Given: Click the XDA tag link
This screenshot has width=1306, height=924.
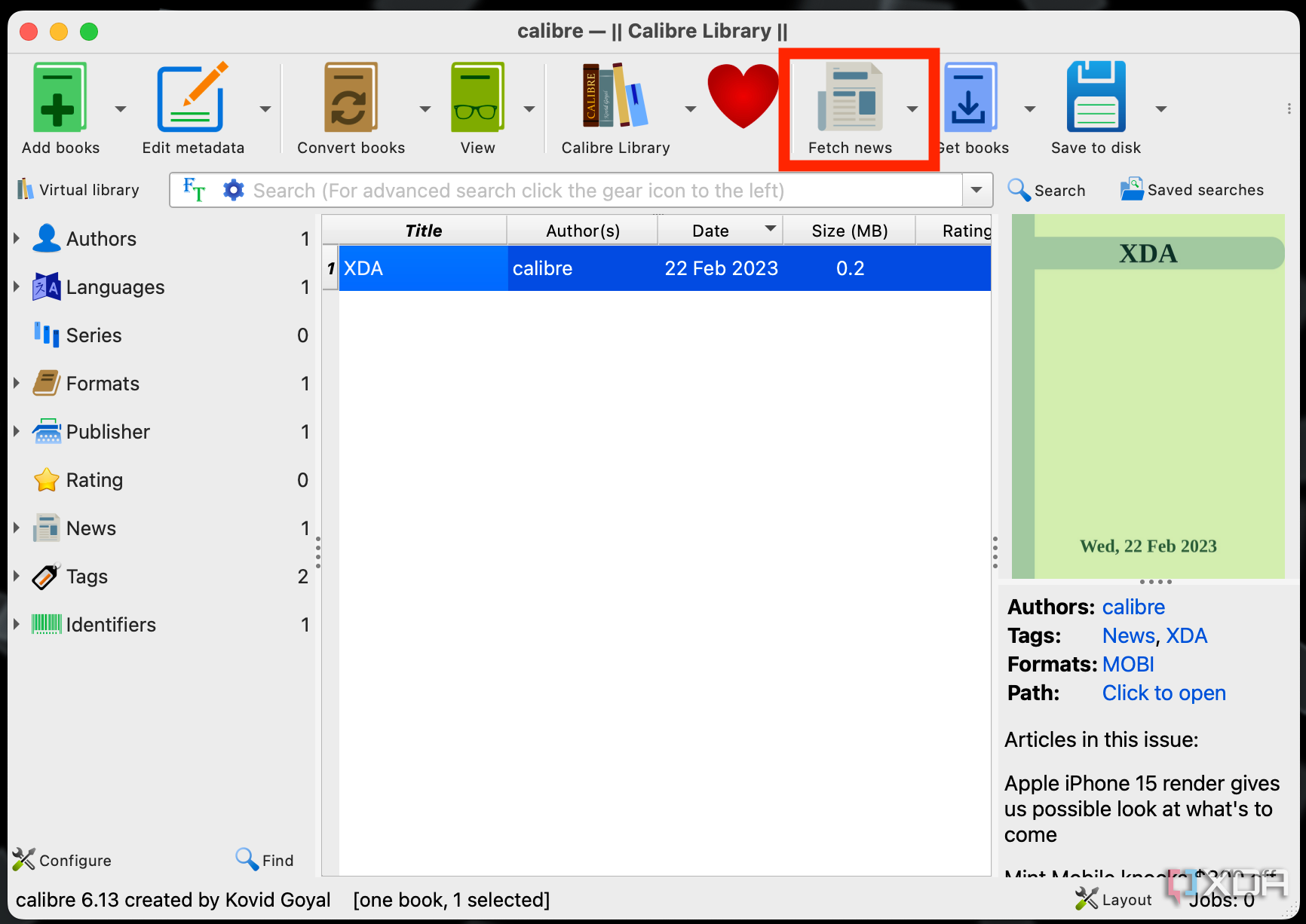Looking at the screenshot, I should (1186, 635).
